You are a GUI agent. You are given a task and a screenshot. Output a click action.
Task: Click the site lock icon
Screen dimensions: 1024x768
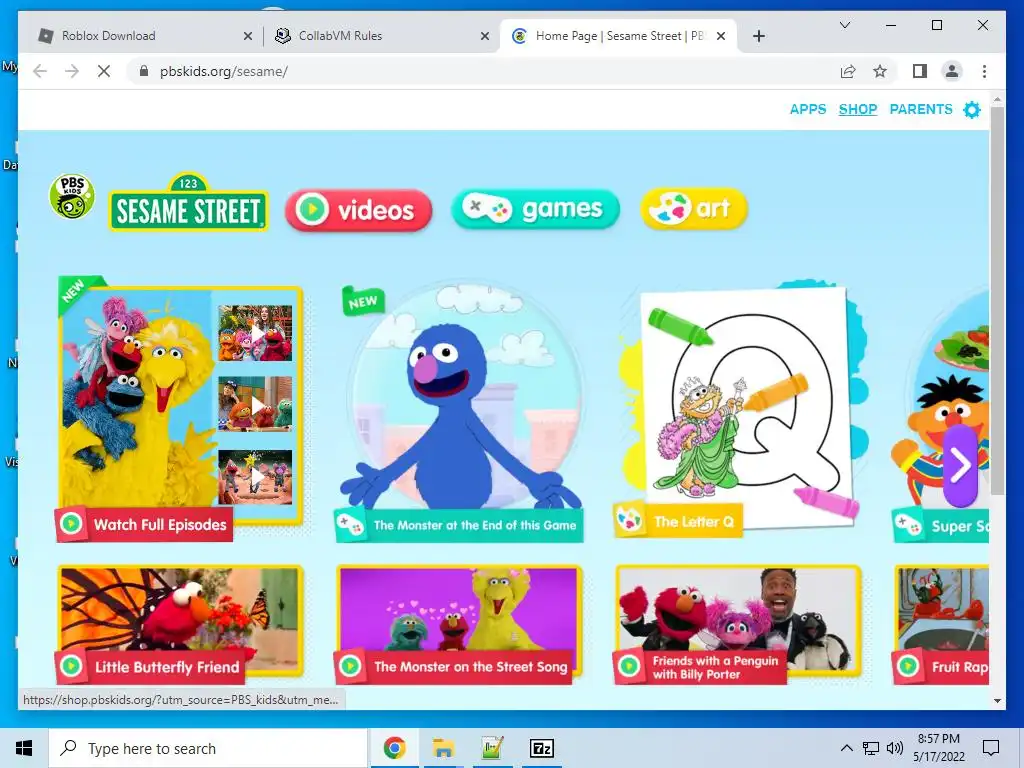pyautogui.click(x=144, y=71)
